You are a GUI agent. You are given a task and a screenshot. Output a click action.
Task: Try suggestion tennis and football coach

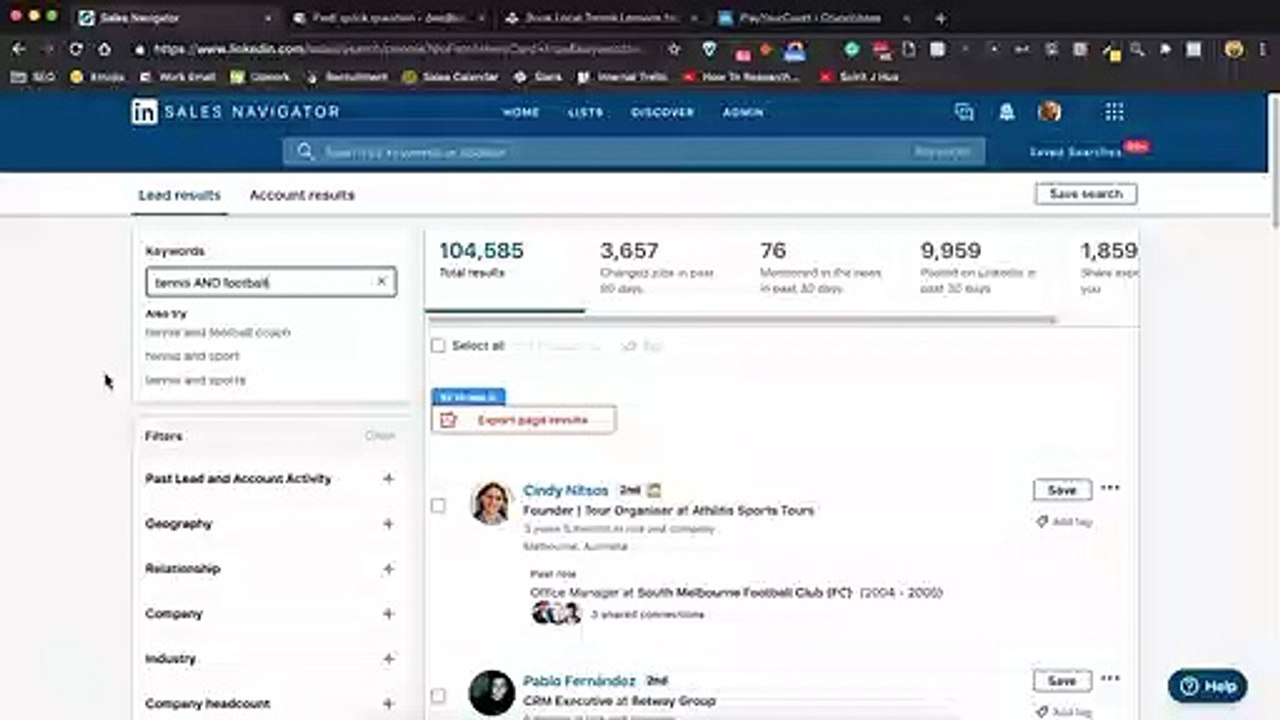tap(218, 332)
